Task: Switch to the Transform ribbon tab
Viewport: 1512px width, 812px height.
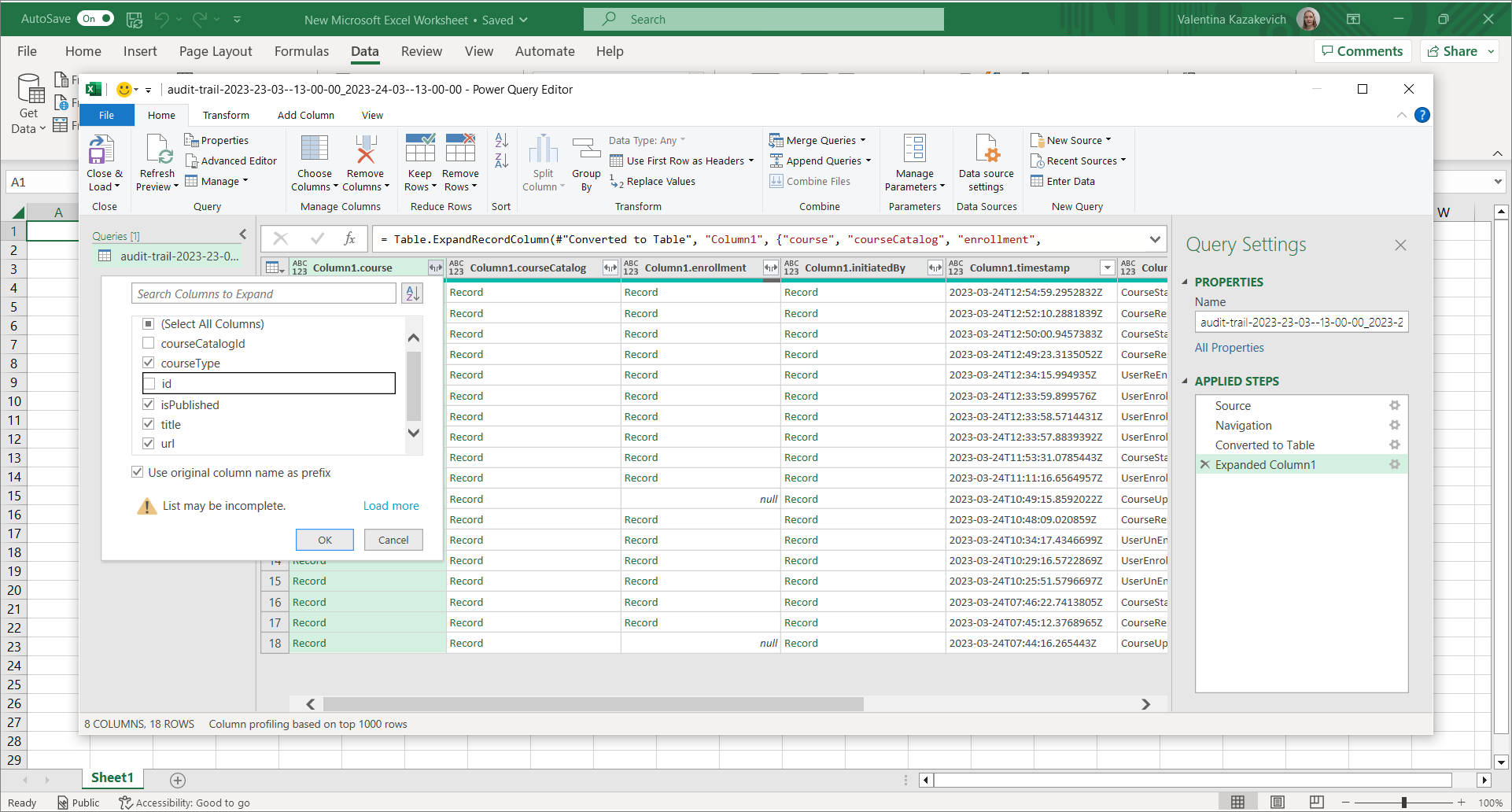Action: pyautogui.click(x=226, y=115)
